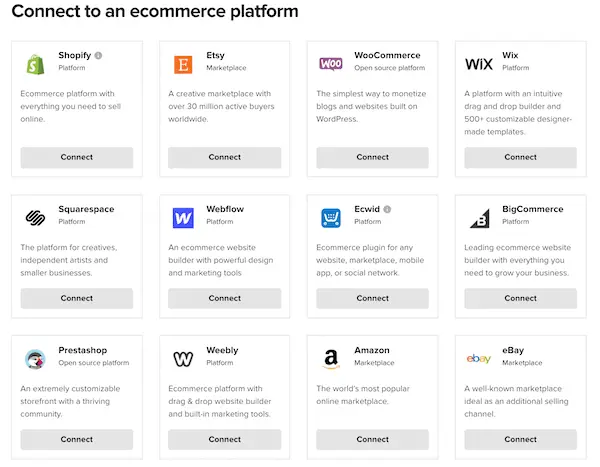This screenshot has width=600, height=467.
Task: Click Amazon description 'world's most popular online marketplace'
Action: (363, 395)
